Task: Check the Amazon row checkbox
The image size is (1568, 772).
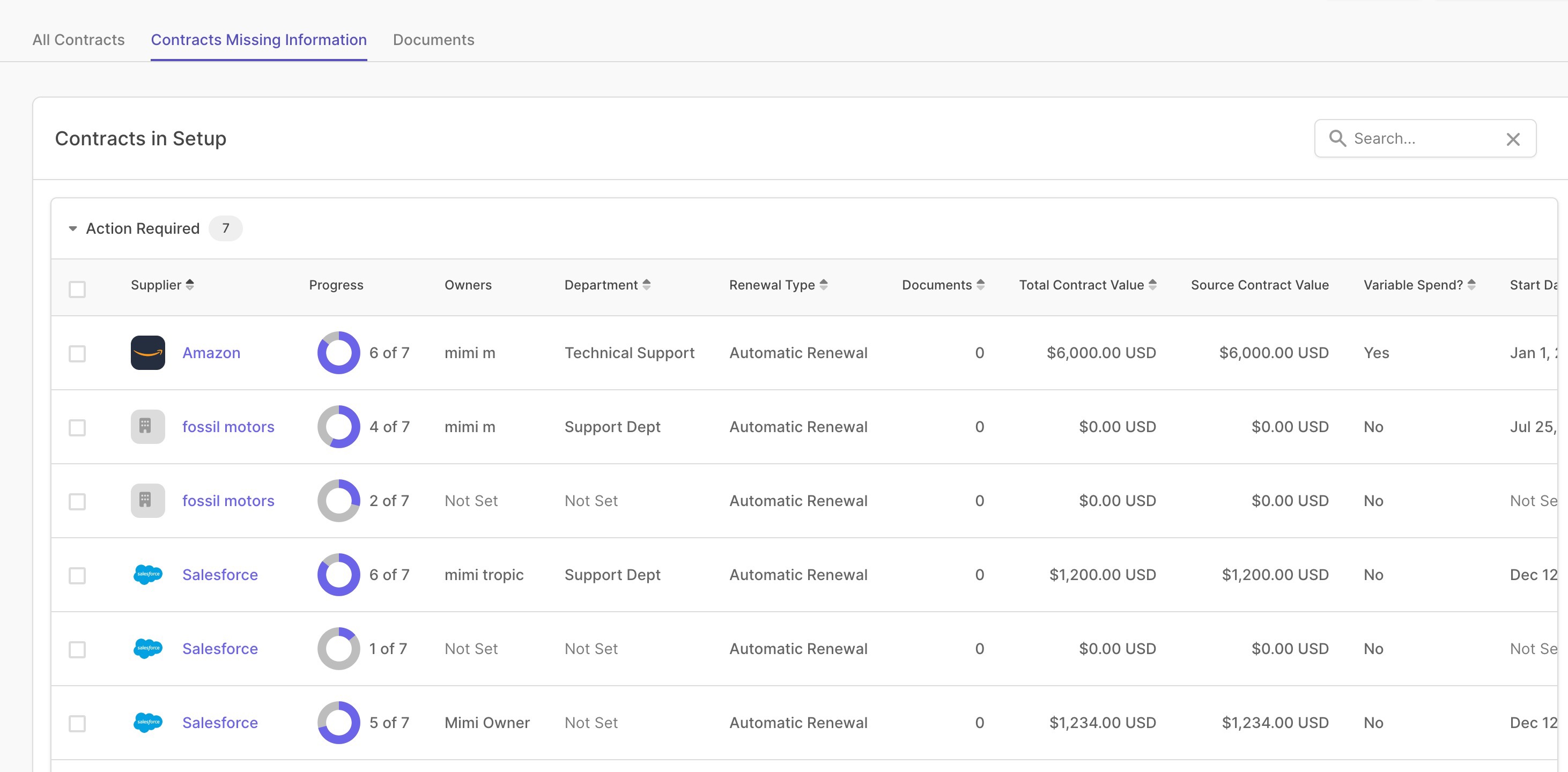Action: click(x=77, y=353)
